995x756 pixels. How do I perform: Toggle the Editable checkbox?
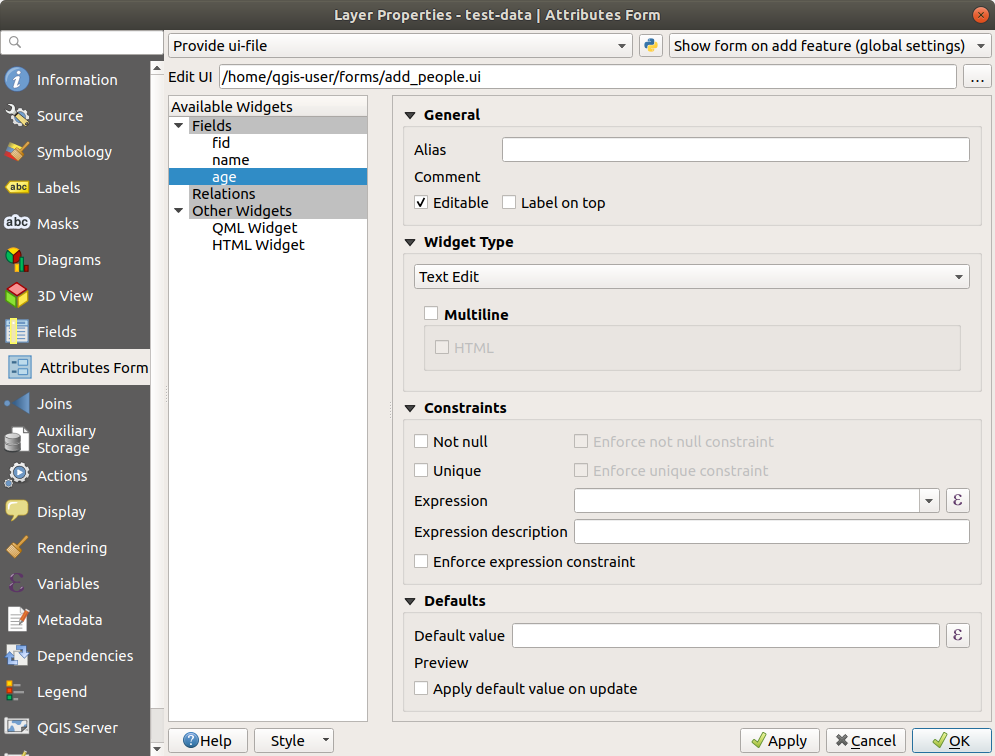422,203
